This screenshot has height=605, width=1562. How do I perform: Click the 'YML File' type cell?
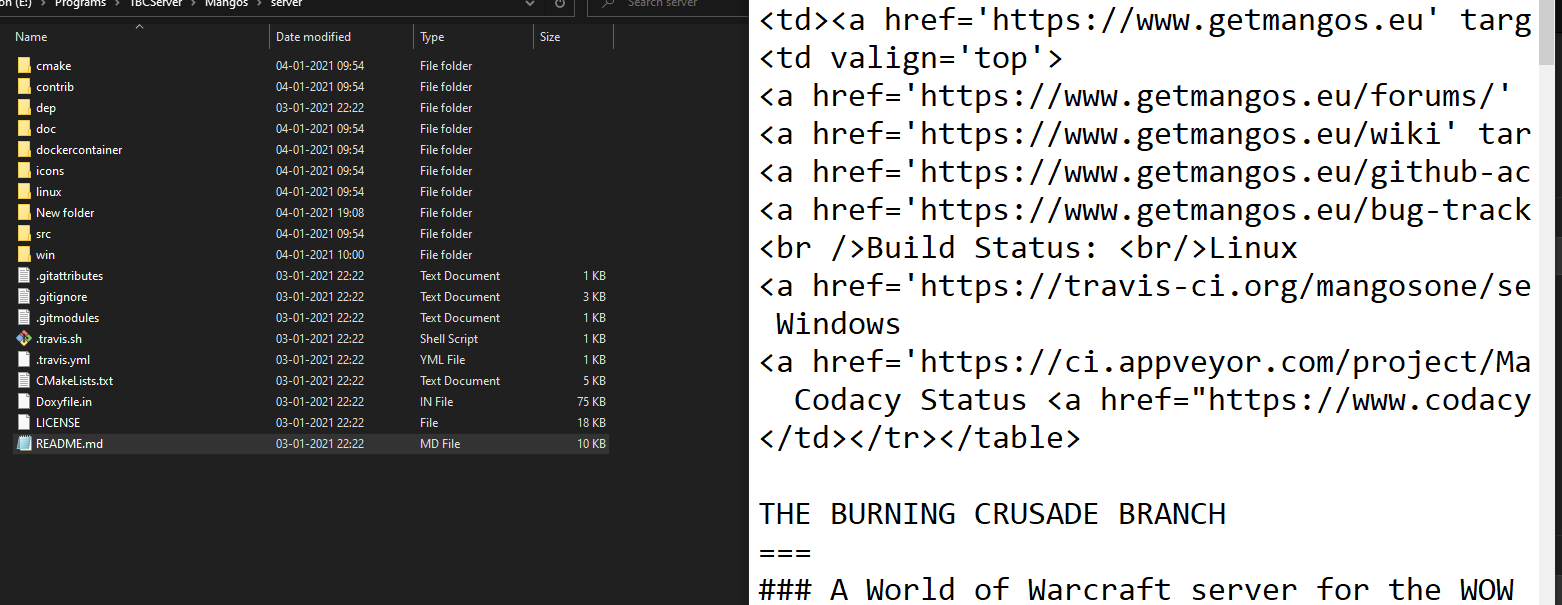coord(443,360)
